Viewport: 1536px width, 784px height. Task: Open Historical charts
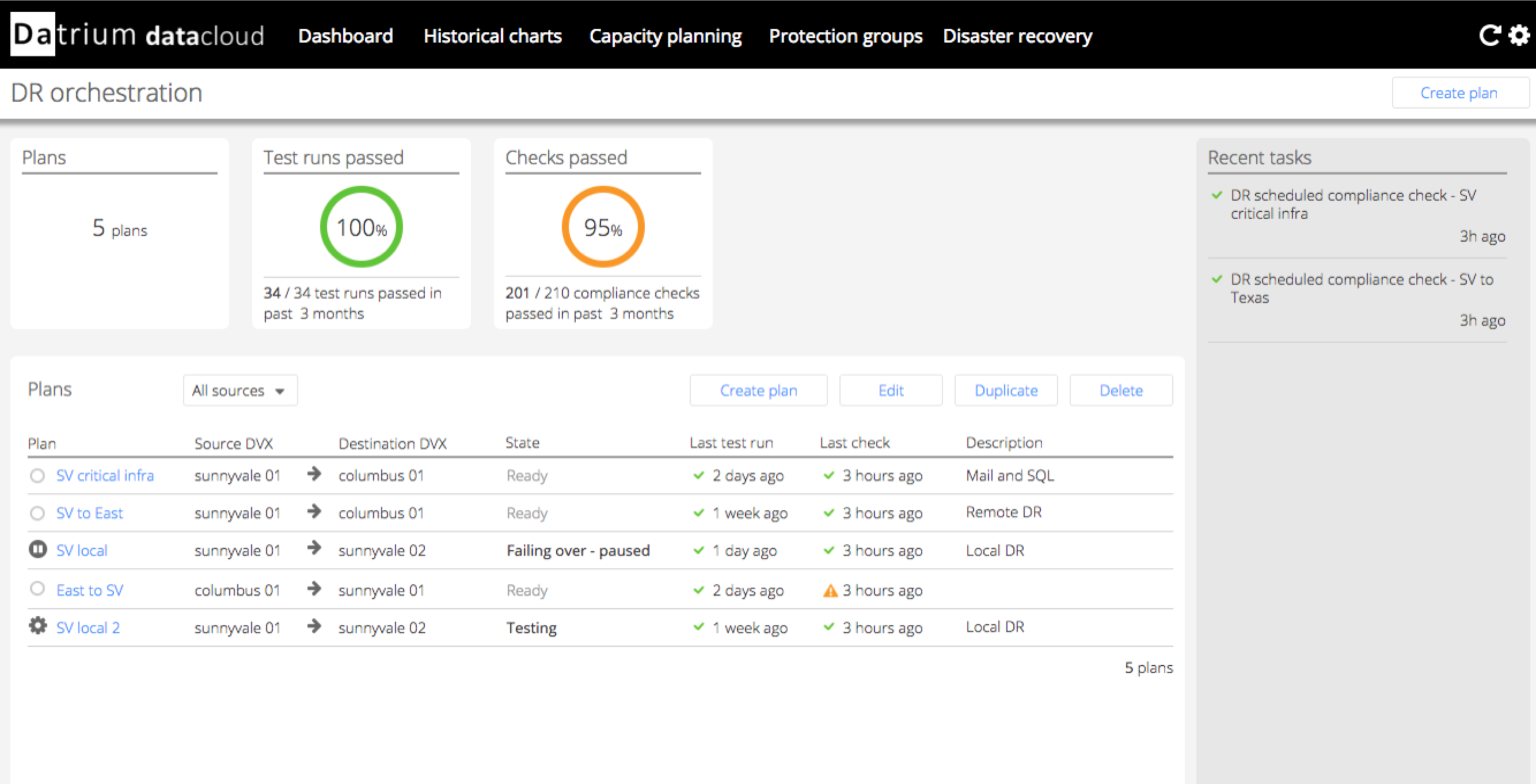tap(493, 36)
